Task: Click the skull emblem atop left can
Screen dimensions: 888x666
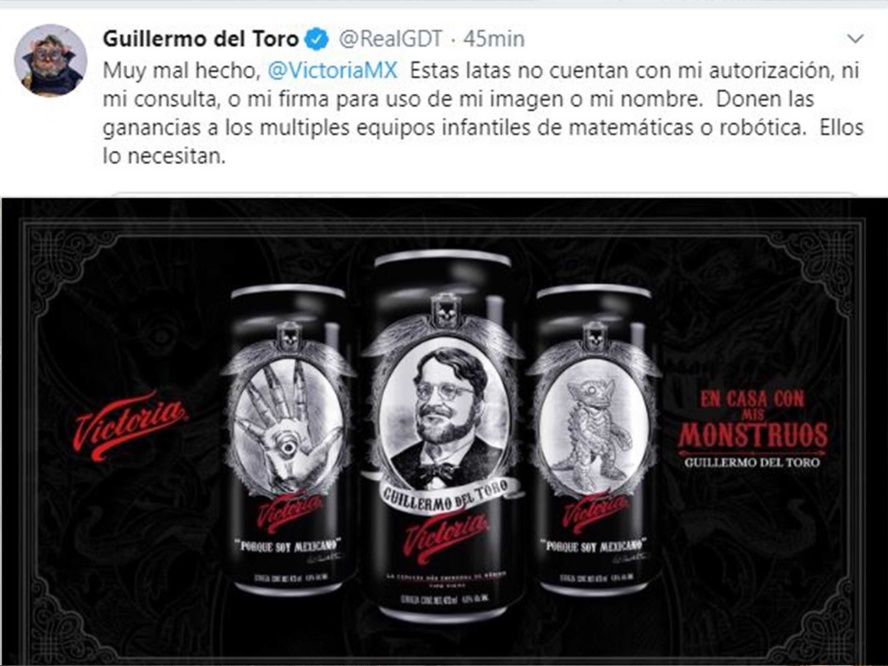Action: click(290, 338)
